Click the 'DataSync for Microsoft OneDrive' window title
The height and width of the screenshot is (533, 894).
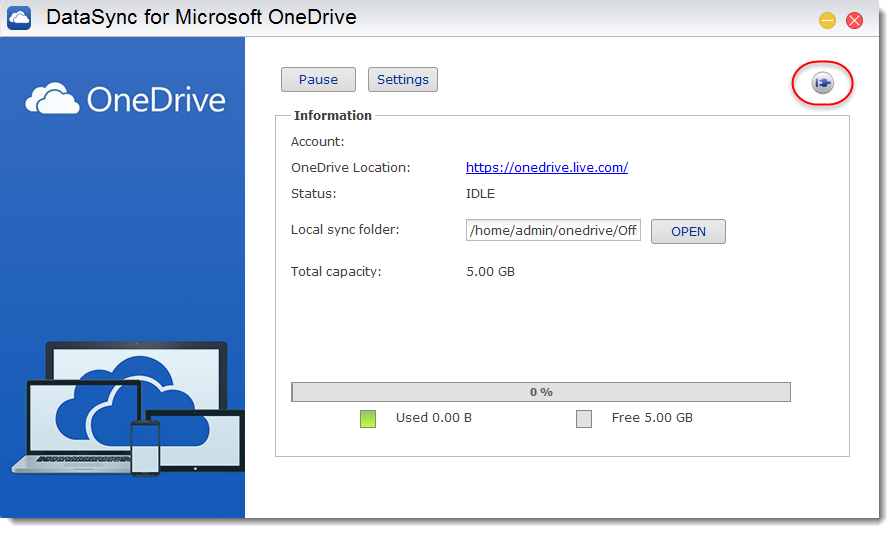(201, 17)
